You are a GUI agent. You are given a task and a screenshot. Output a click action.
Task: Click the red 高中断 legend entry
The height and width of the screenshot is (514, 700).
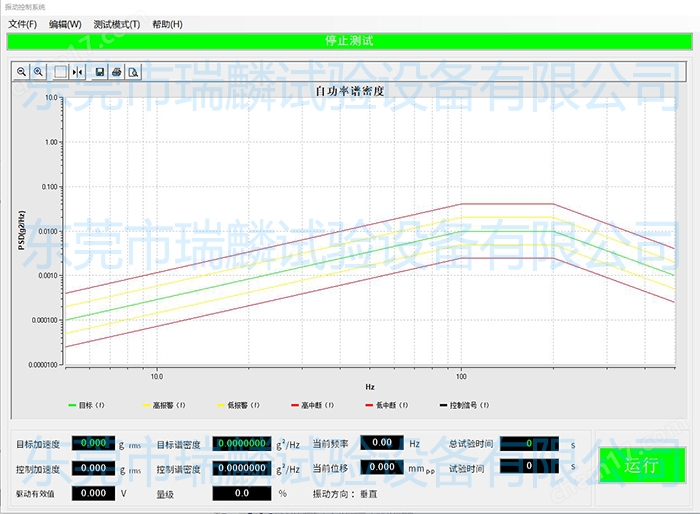click(309, 405)
